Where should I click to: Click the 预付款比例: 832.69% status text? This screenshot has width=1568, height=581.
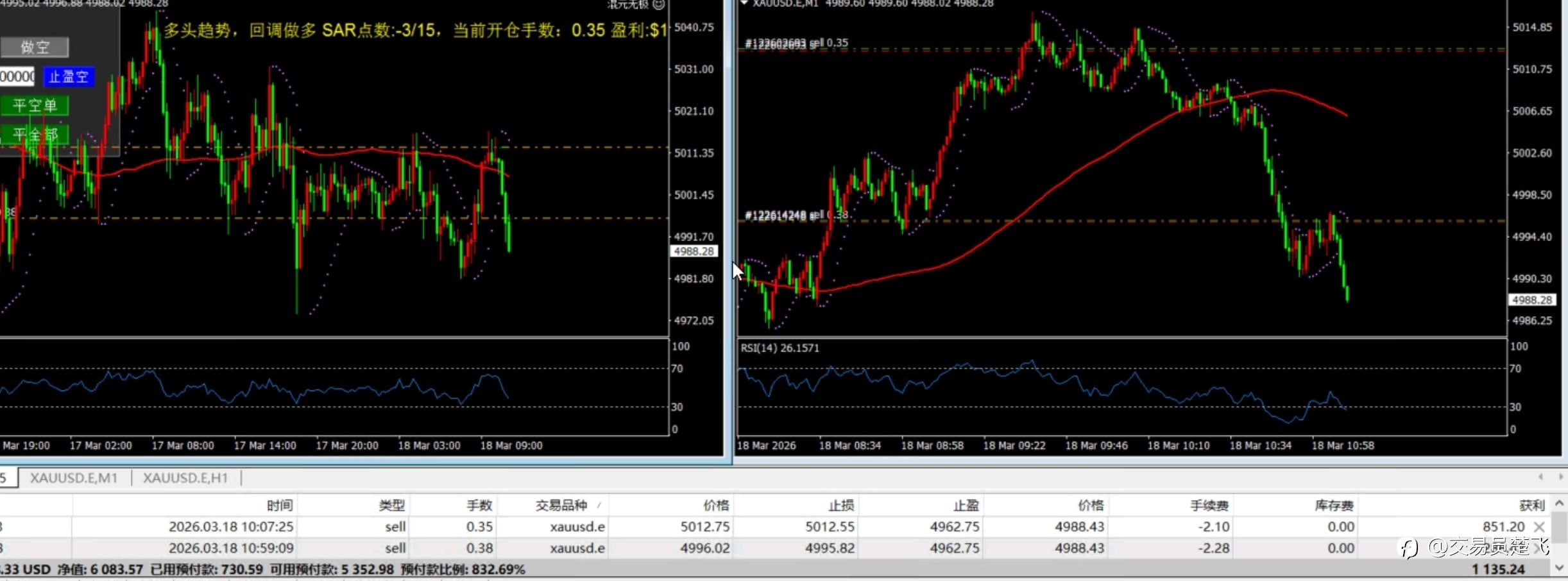click(x=463, y=569)
